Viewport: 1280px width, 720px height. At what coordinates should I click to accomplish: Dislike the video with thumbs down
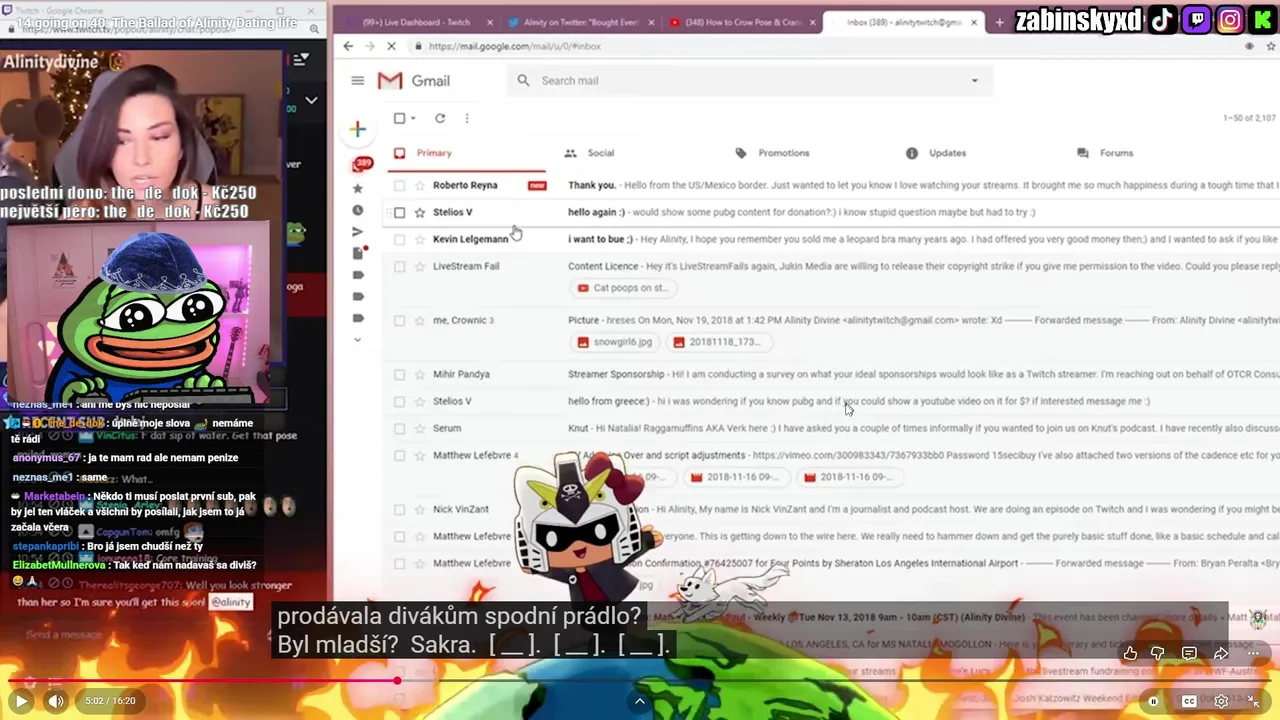coord(1158,653)
